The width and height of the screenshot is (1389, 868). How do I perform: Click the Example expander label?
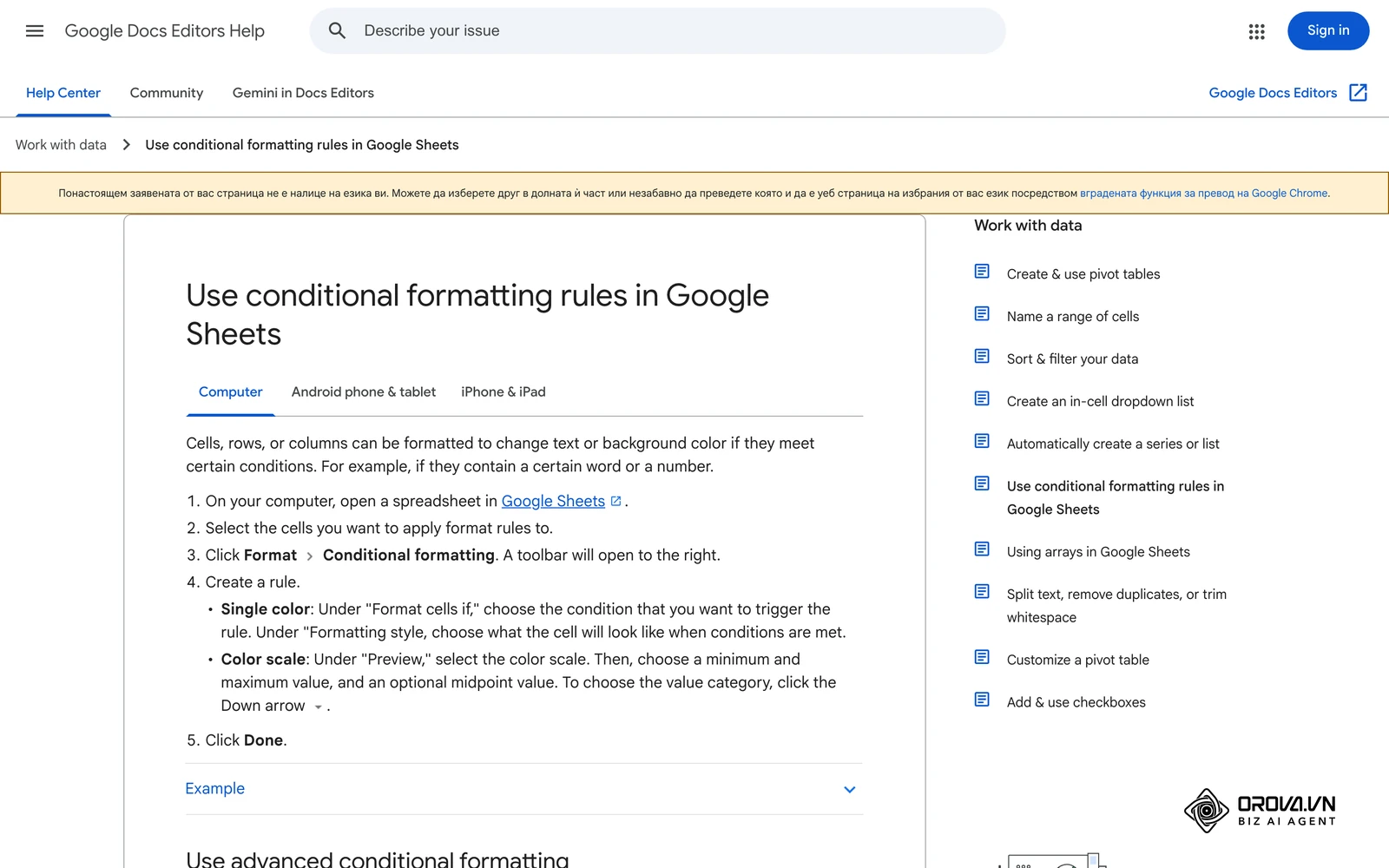coord(215,789)
